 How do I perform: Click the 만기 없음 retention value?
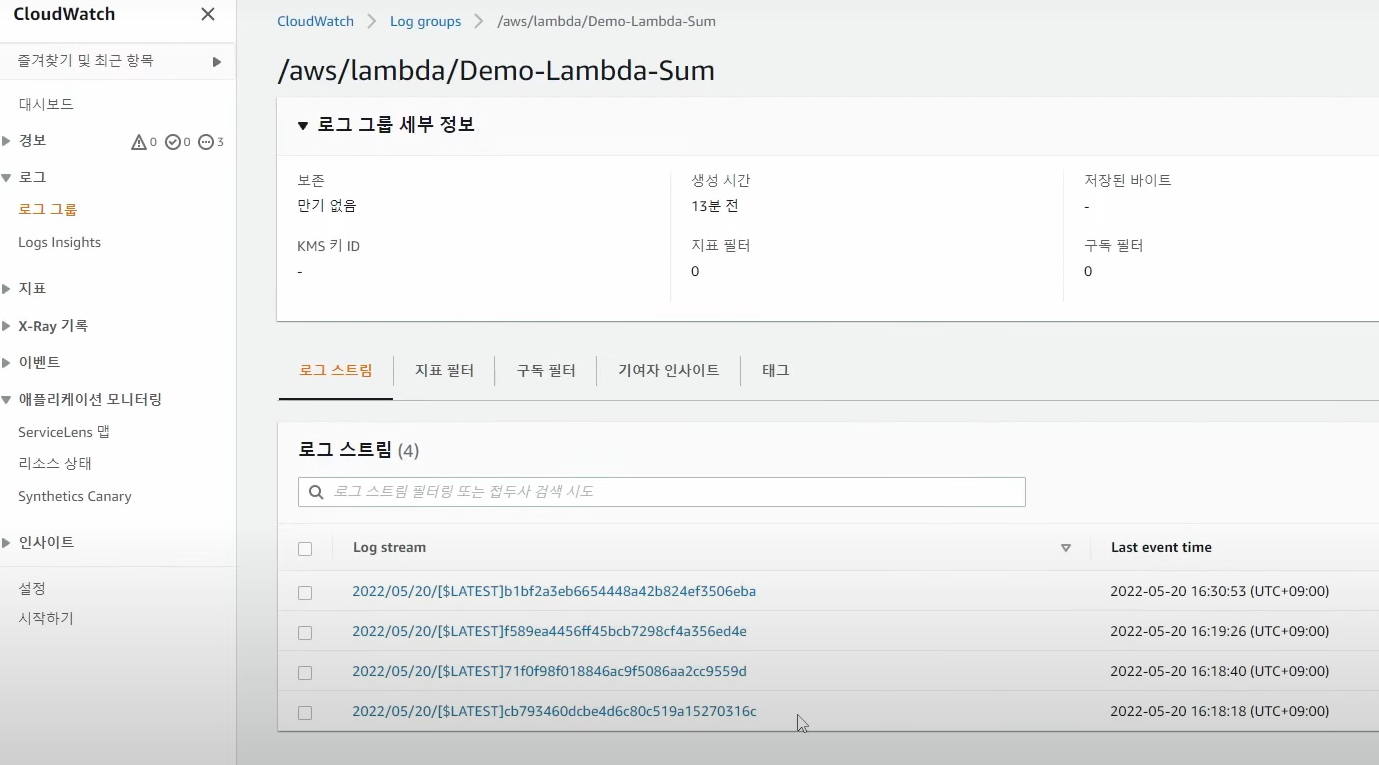point(327,206)
